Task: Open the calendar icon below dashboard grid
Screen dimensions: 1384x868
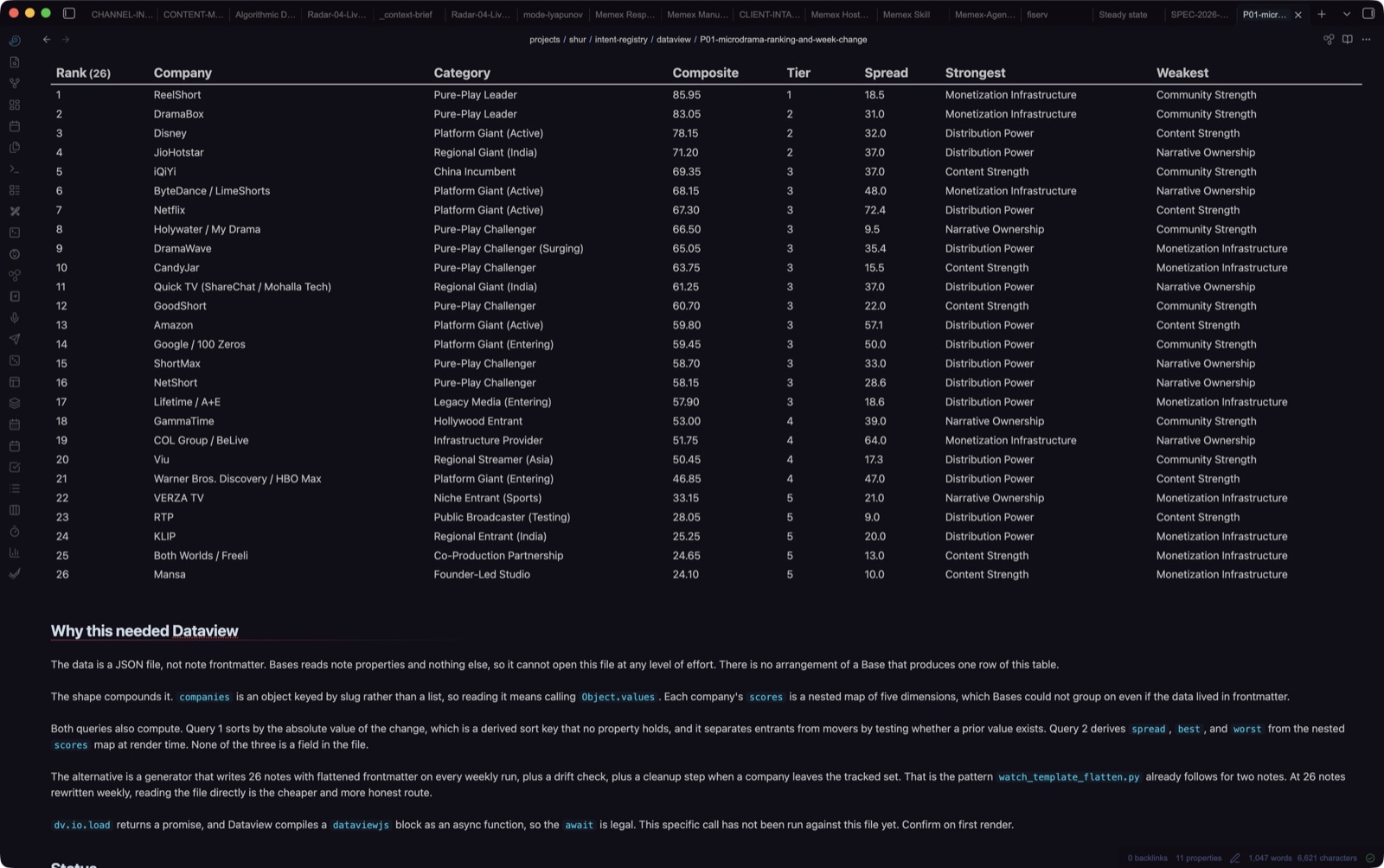Action: click(15, 126)
